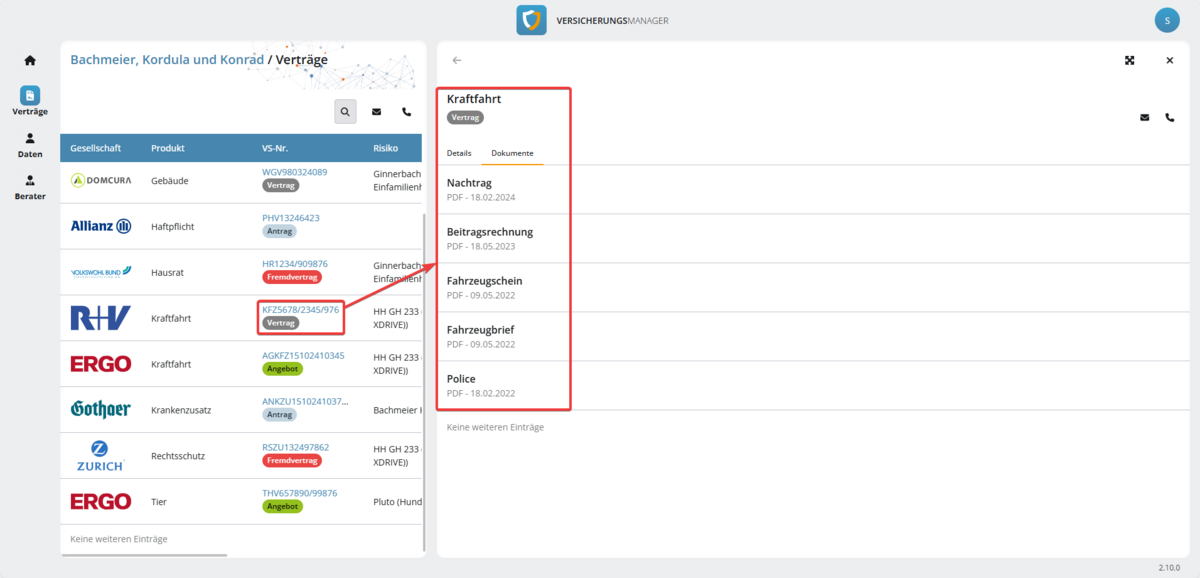The image size is (1200, 578).
Task: Open the Berater sidebar section
Action: coord(30,187)
